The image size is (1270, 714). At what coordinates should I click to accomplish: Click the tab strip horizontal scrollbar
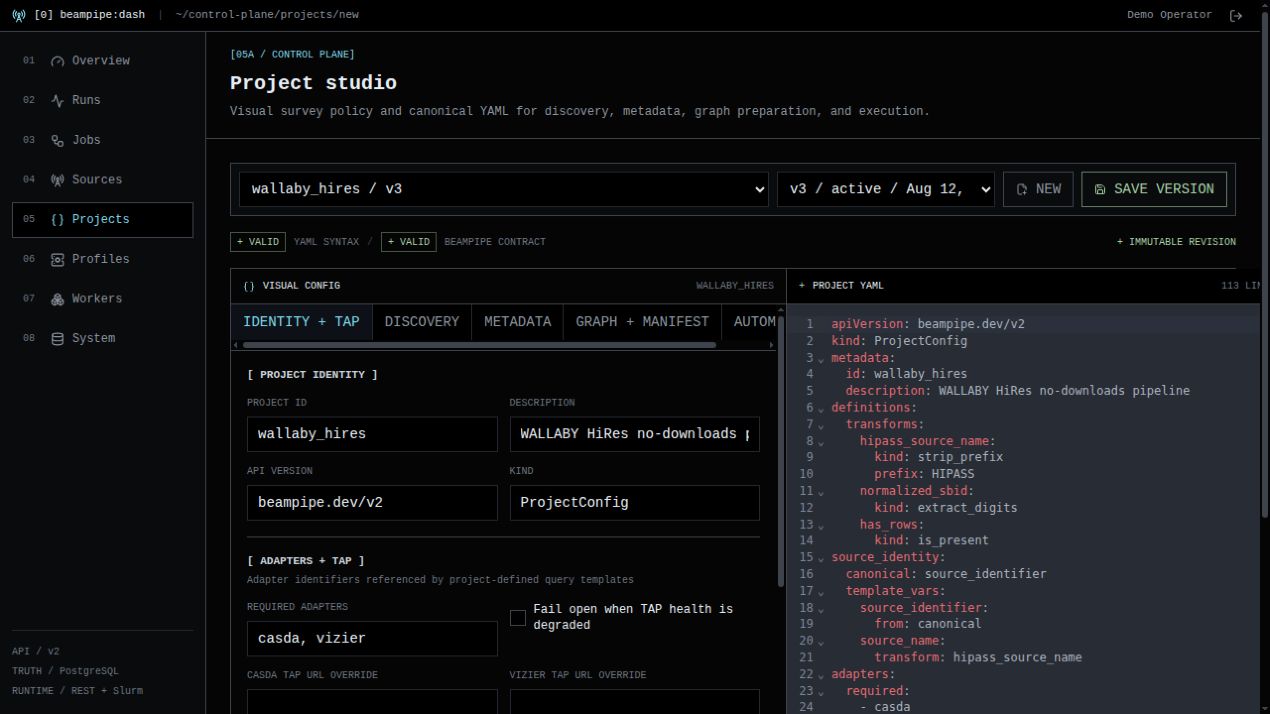point(479,345)
